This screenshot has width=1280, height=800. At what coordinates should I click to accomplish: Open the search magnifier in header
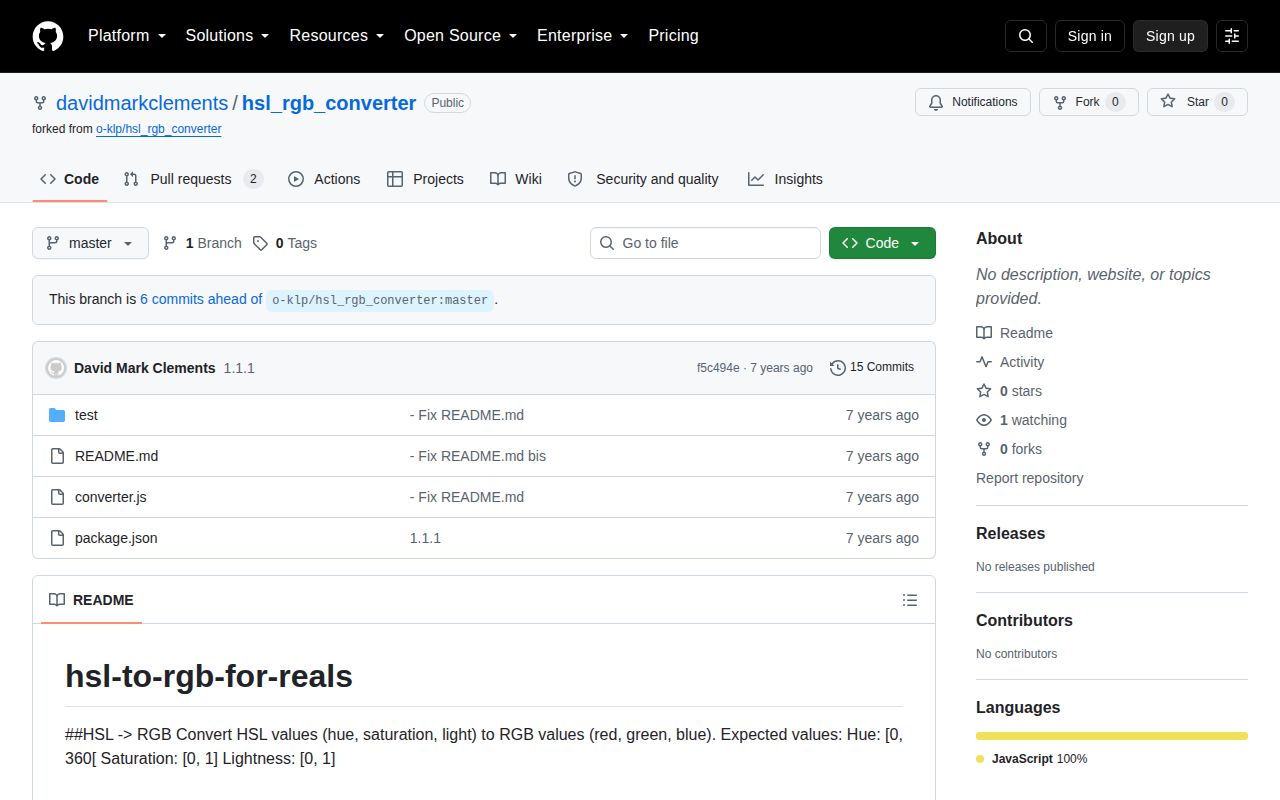1026,36
